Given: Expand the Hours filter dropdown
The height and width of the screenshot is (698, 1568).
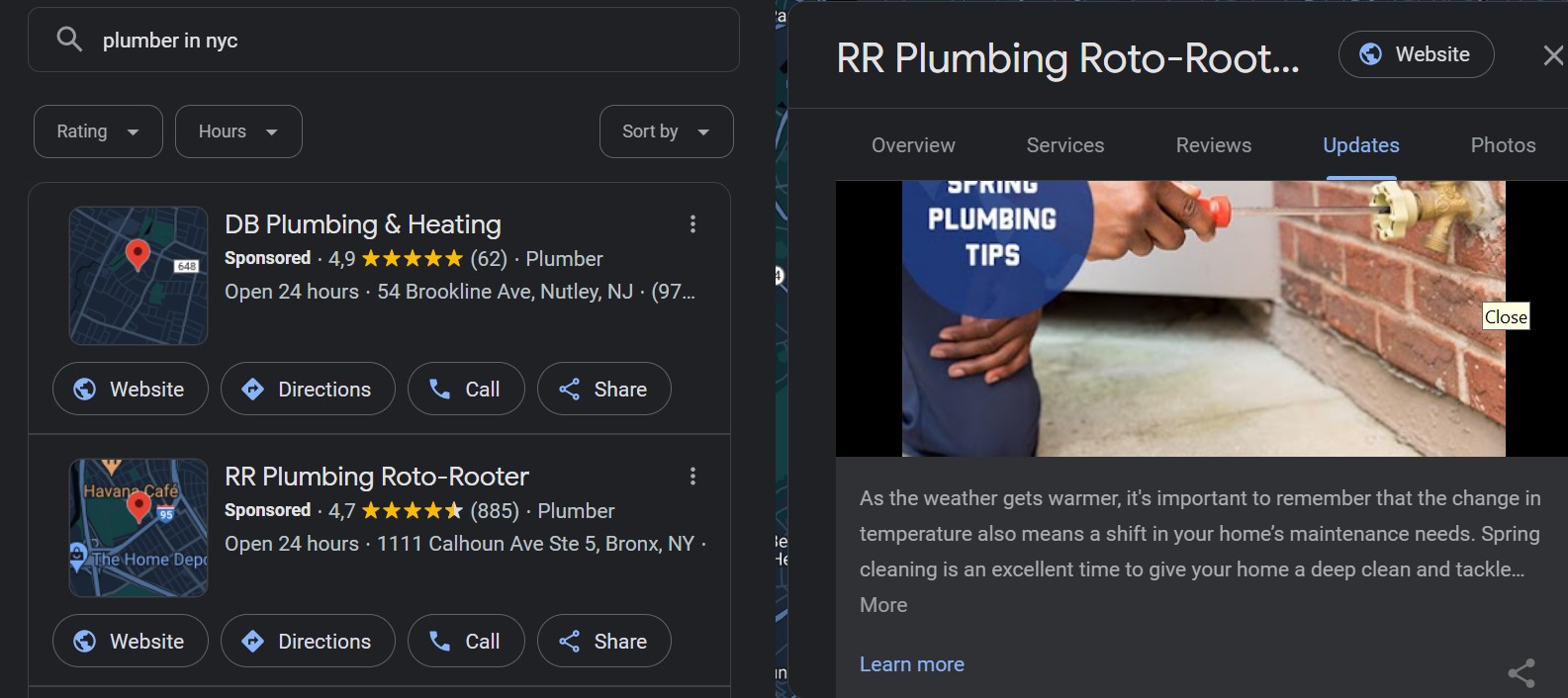Looking at the screenshot, I should coord(238,131).
